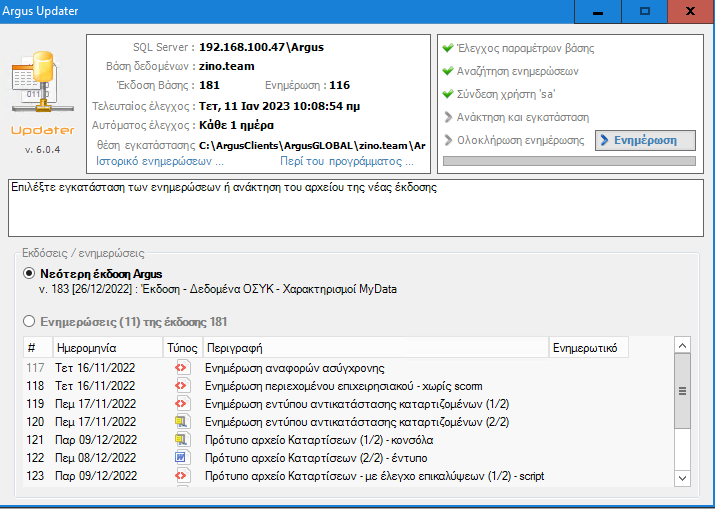Click scroll down arrow in updates list
Screen dimensions: 715x509
[x=682, y=481]
